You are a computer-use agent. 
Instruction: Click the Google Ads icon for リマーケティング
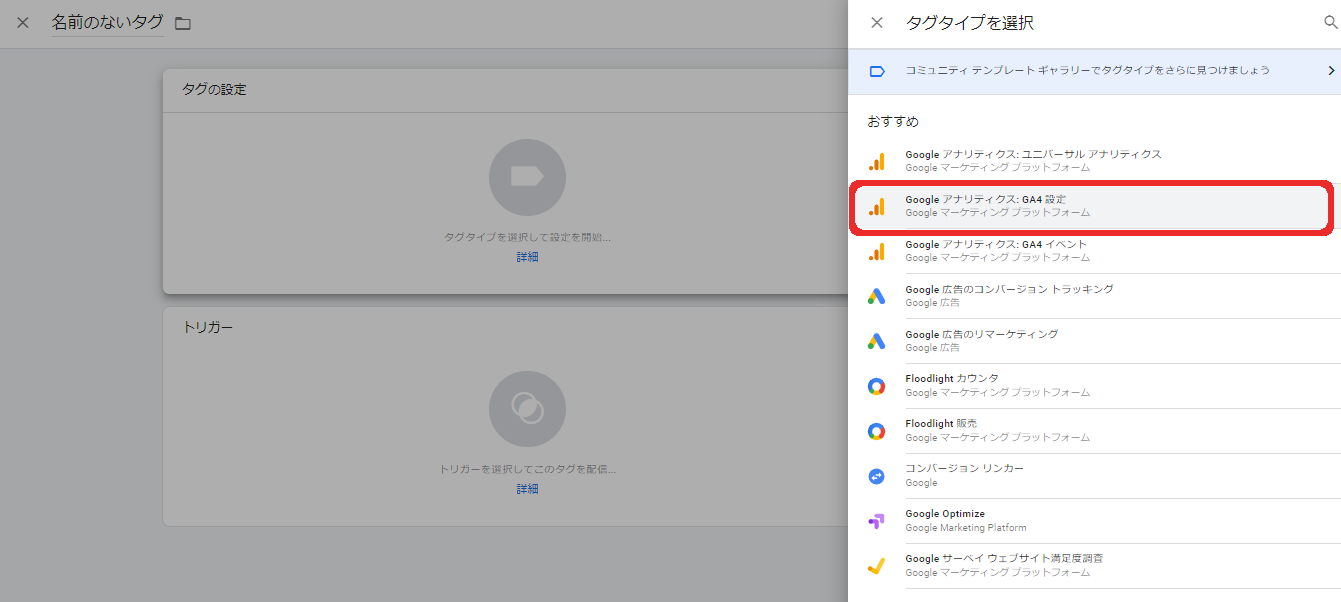pyautogui.click(x=876, y=341)
